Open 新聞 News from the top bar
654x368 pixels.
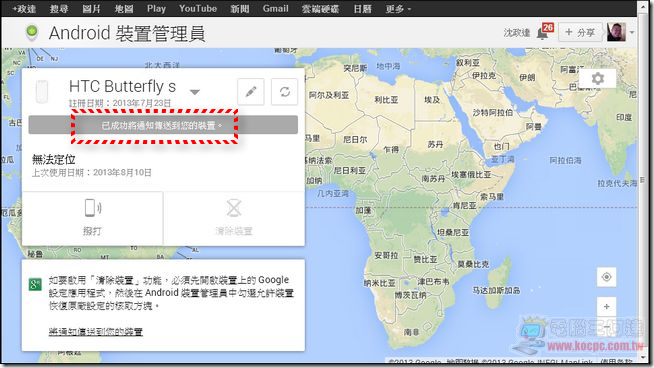[240, 9]
